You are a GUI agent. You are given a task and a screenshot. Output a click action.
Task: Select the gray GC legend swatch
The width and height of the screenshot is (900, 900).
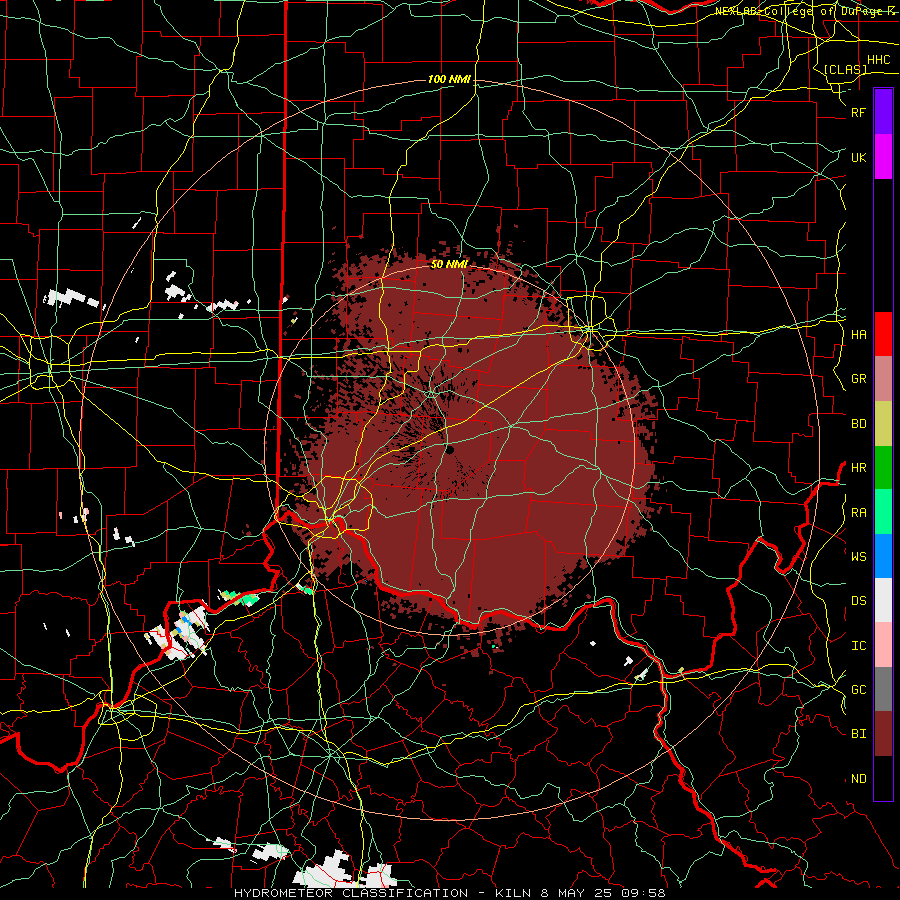click(x=883, y=689)
